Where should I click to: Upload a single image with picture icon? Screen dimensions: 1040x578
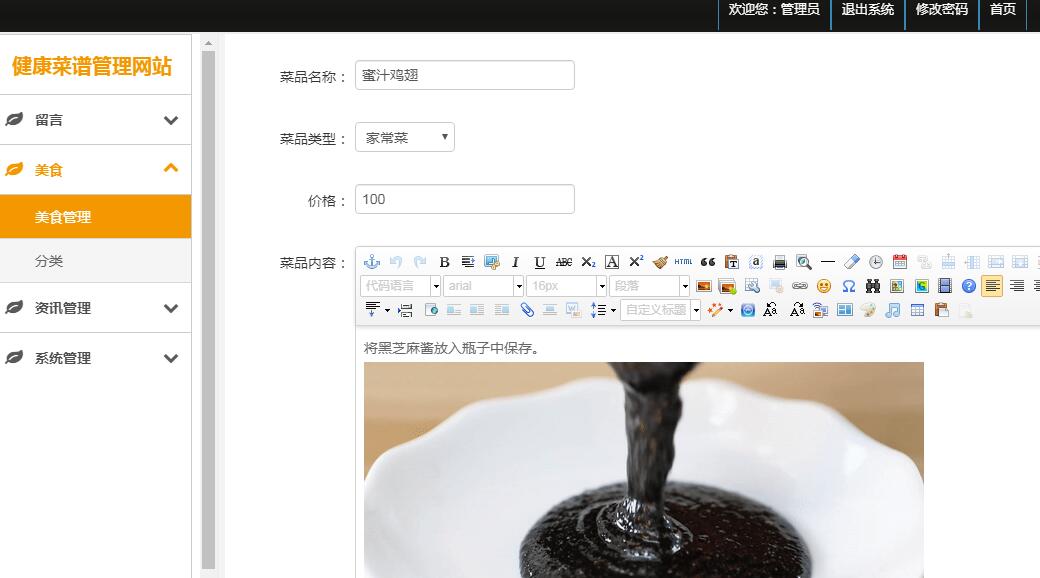tap(704, 286)
